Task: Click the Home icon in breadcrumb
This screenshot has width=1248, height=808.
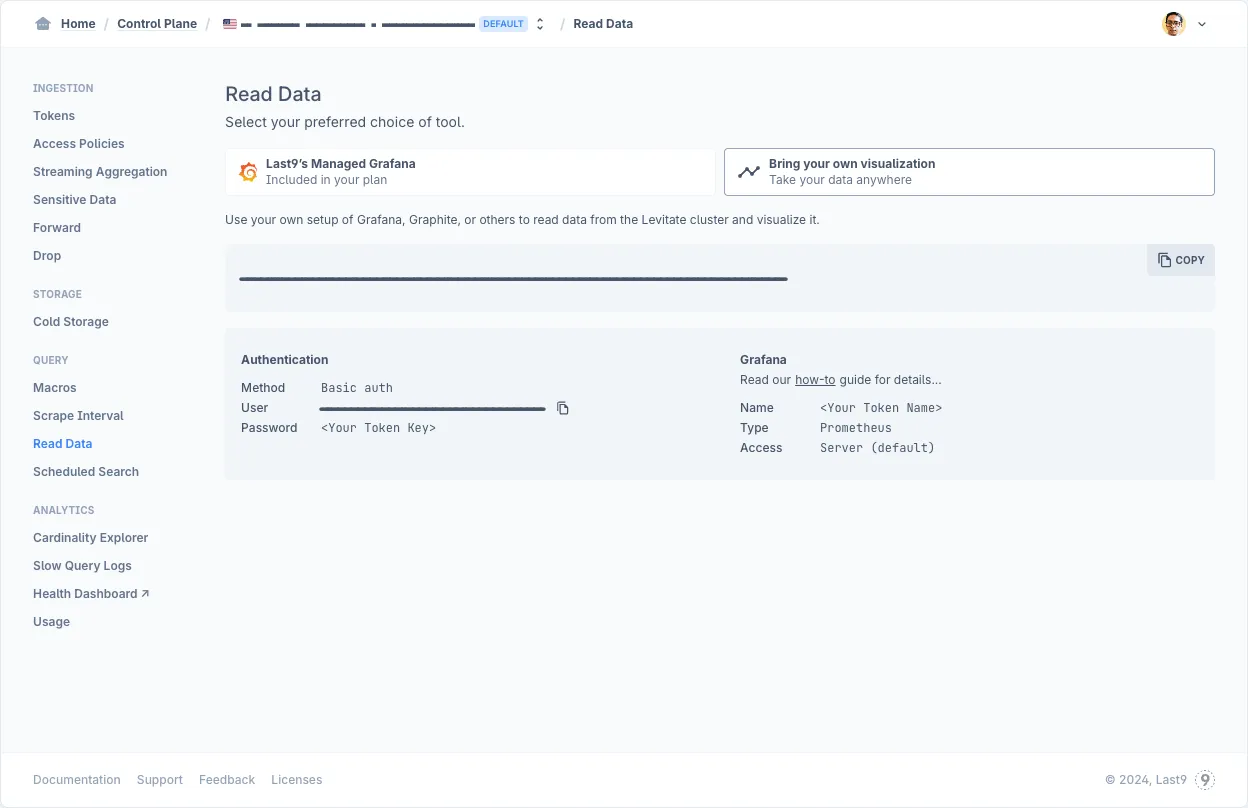Action: coord(43,24)
